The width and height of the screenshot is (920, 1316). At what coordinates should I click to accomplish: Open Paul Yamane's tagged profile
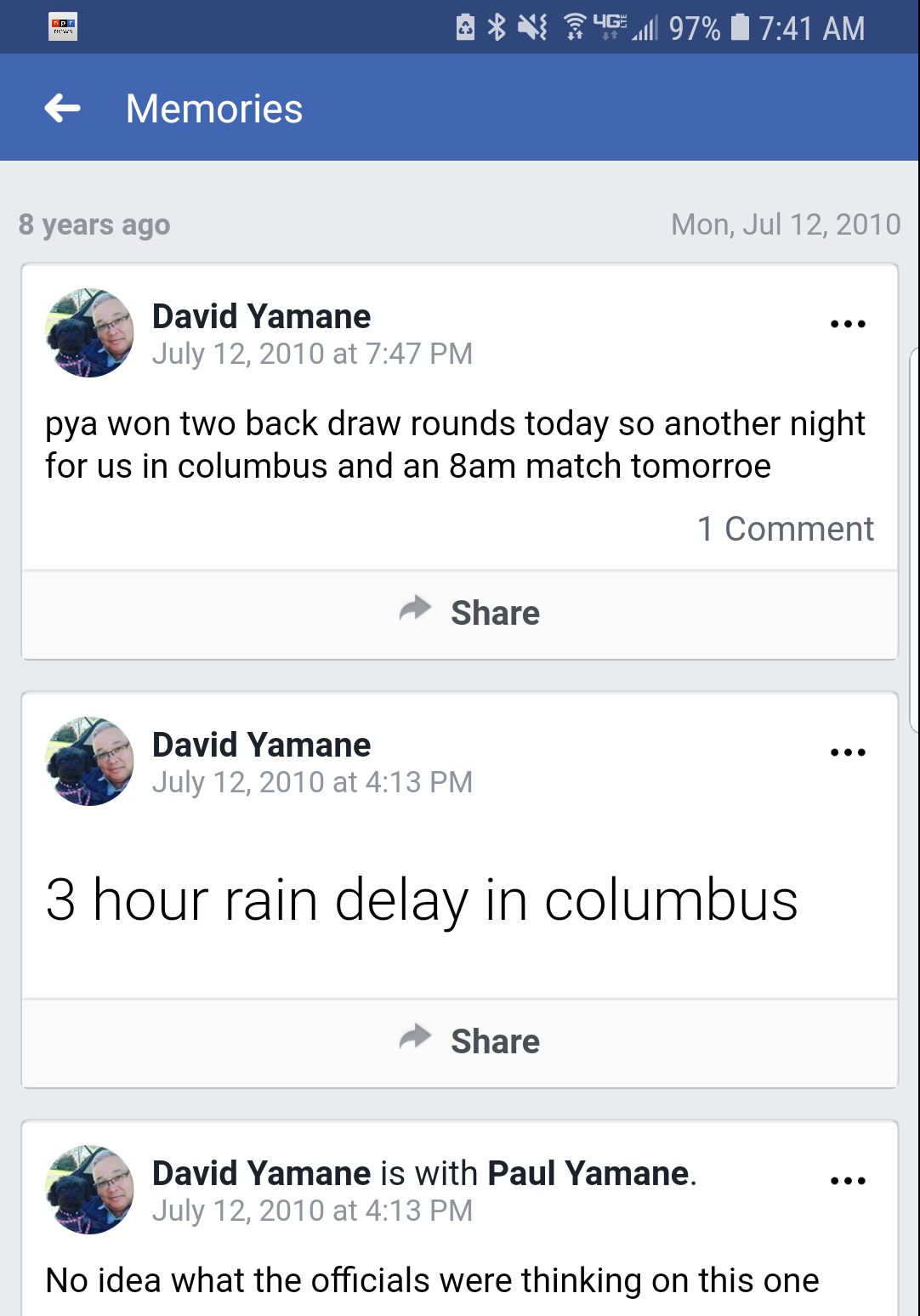point(588,1173)
